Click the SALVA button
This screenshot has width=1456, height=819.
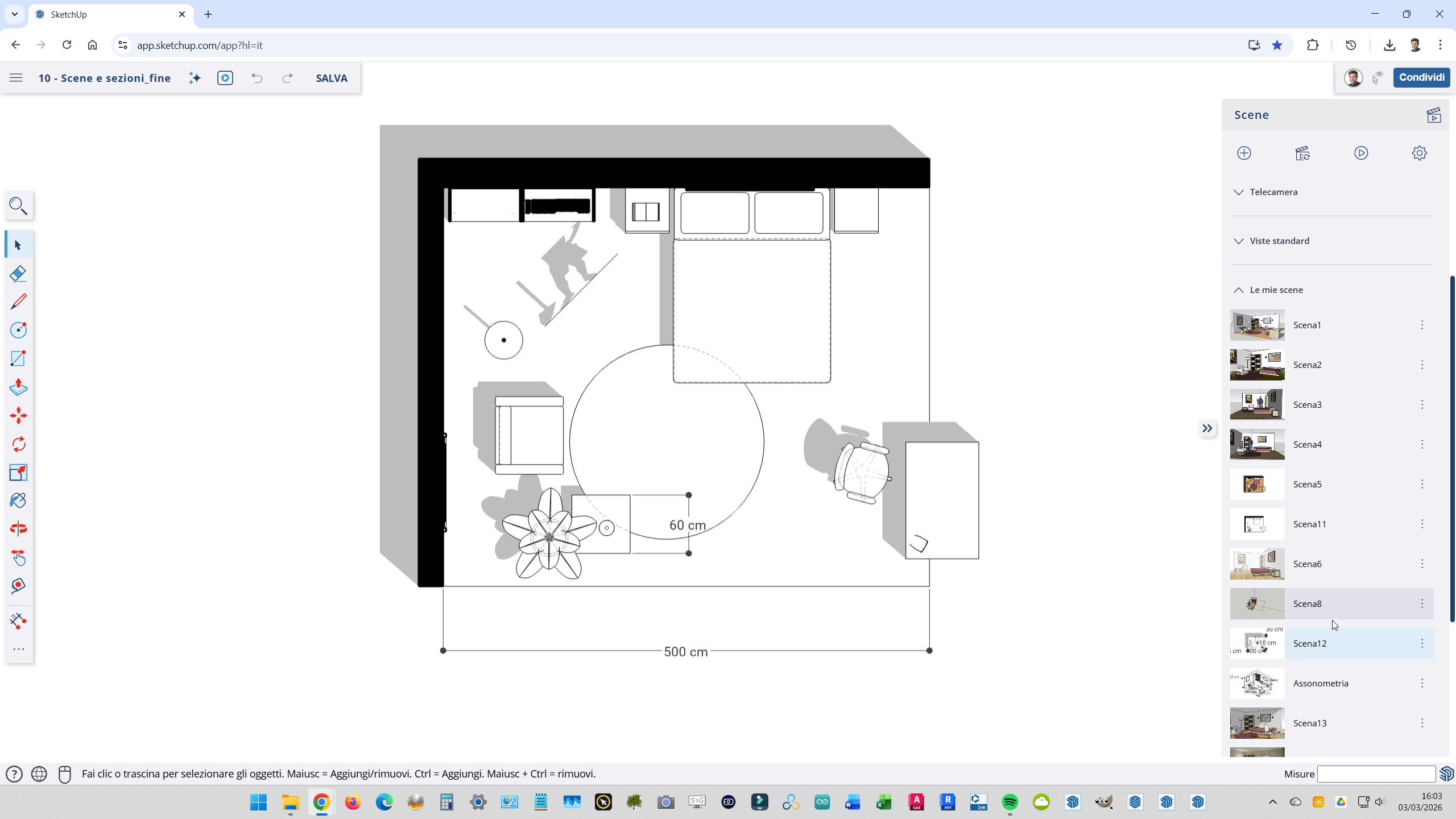(332, 78)
